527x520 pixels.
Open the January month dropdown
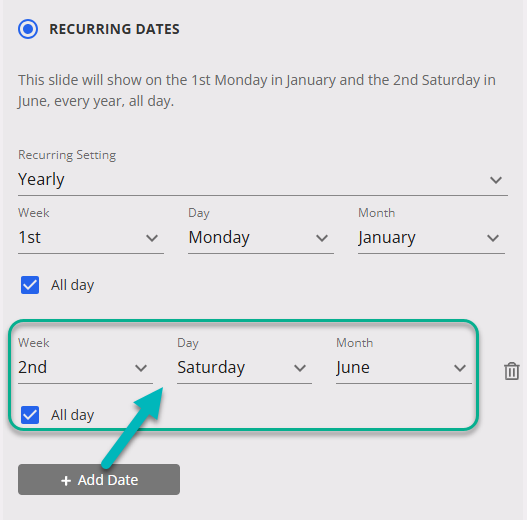click(x=431, y=238)
